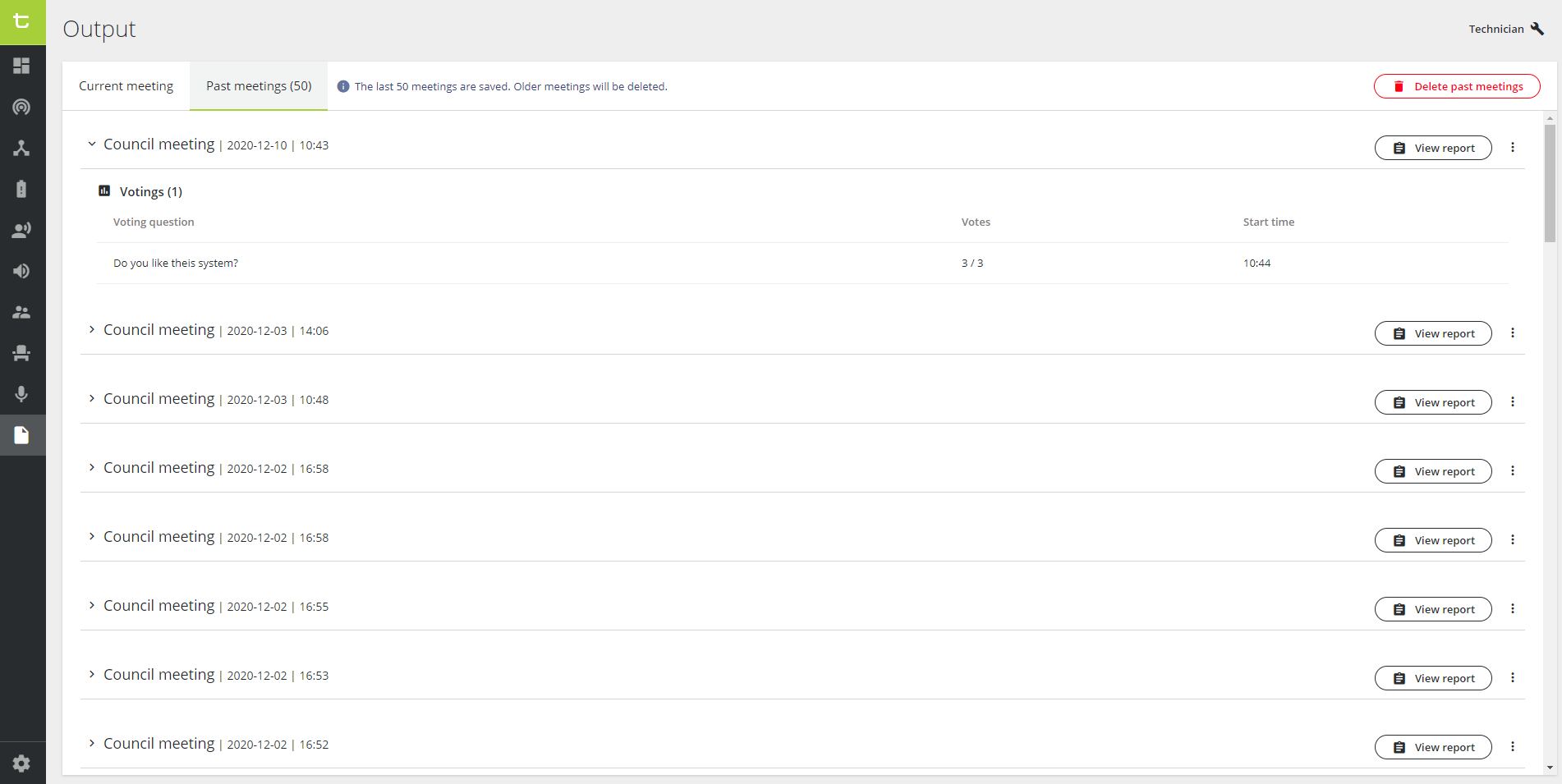Expand the 2020-12-02 16:55 Council meeting
Screen dimensions: 1562x784
click(x=92, y=606)
